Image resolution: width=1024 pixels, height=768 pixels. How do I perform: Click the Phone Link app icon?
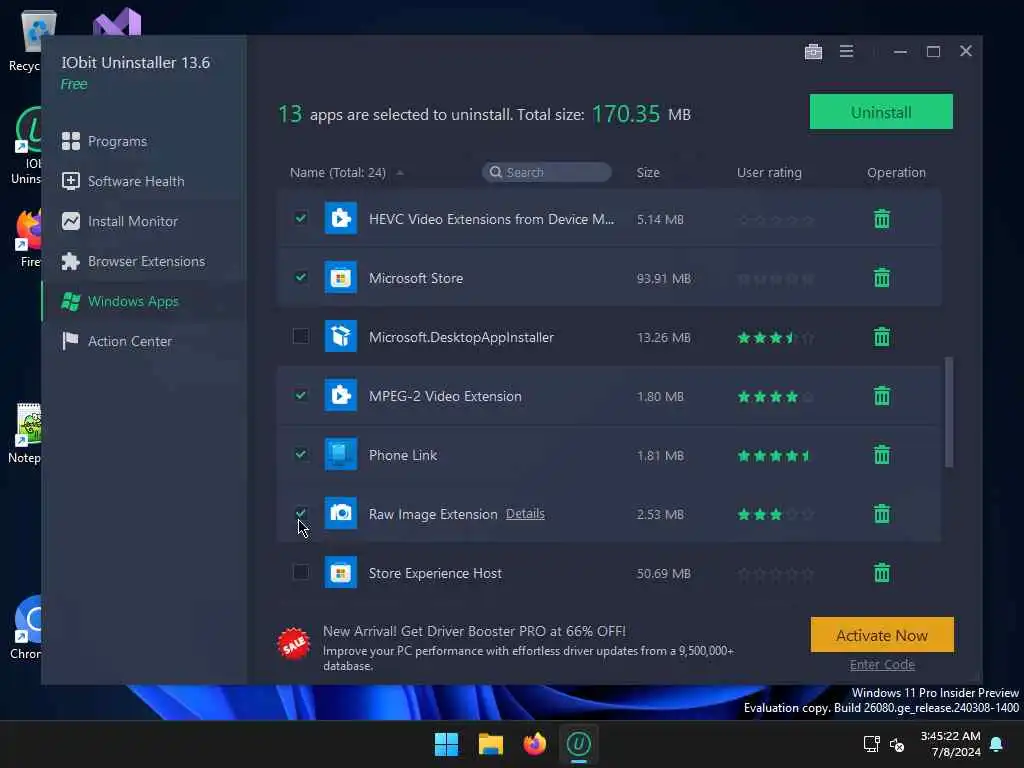pyautogui.click(x=341, y=454)
